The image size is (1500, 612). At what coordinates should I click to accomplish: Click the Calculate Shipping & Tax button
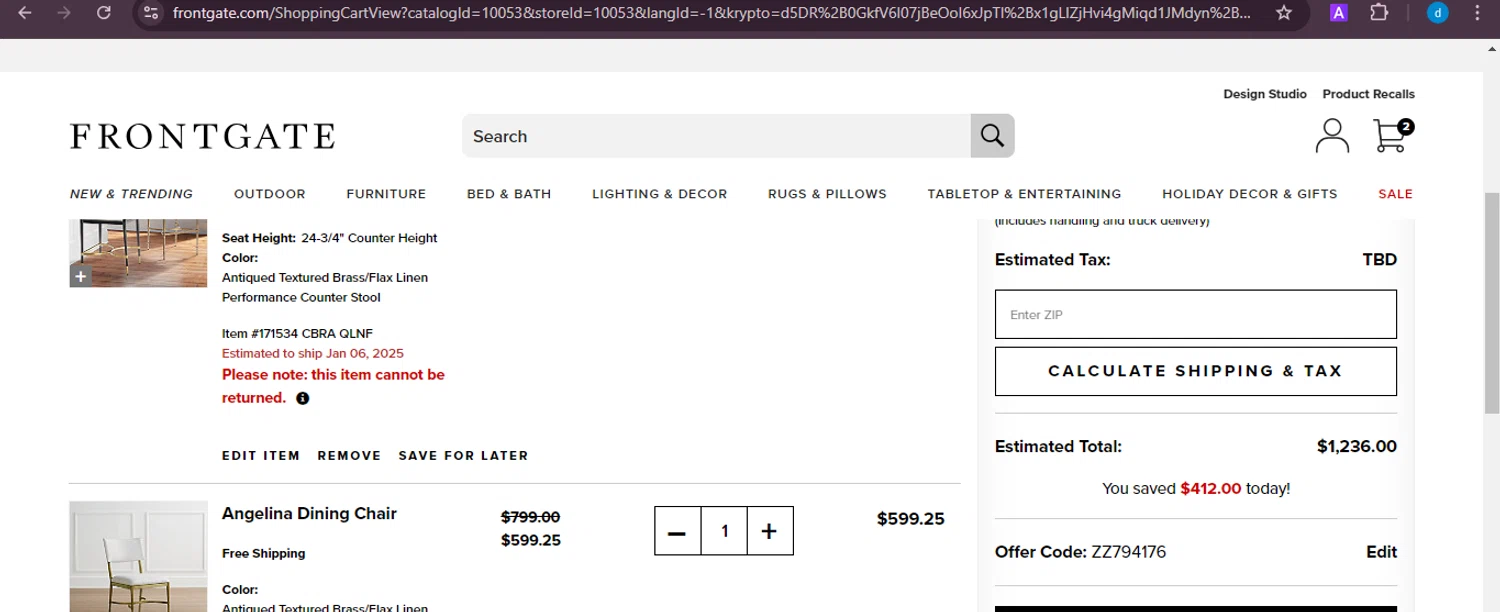(x=1195, y=371)
